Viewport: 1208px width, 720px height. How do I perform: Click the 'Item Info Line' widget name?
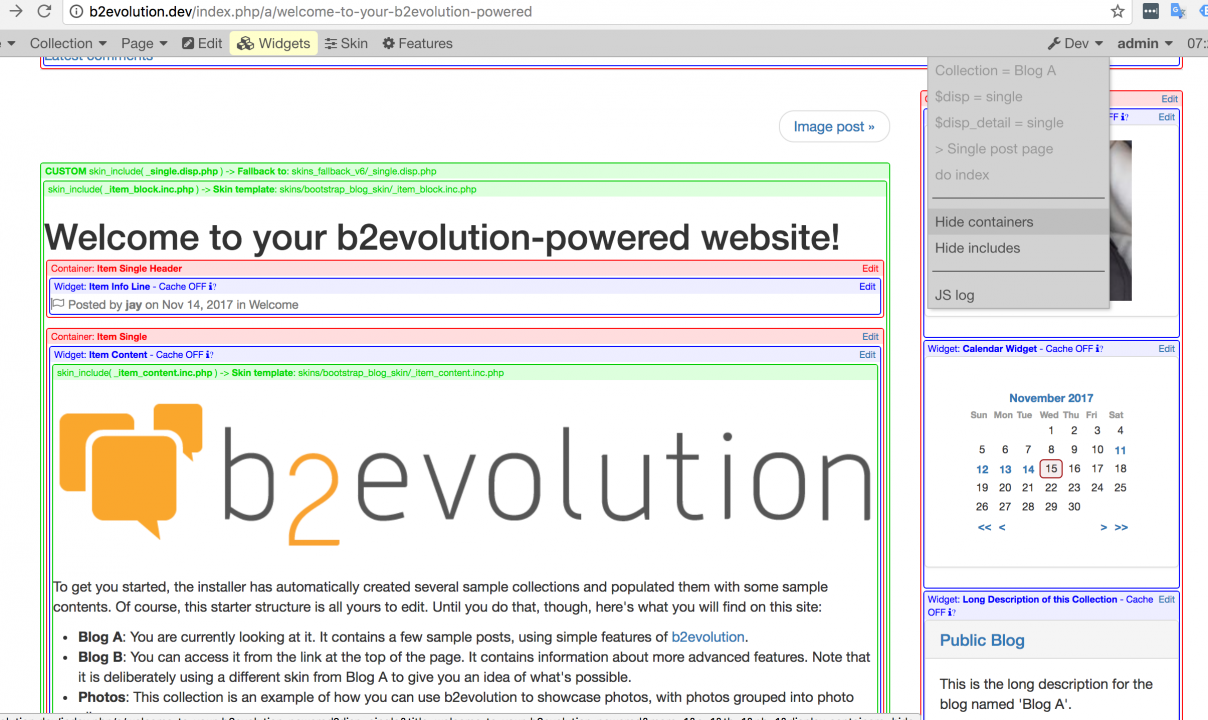pos(119,287)
